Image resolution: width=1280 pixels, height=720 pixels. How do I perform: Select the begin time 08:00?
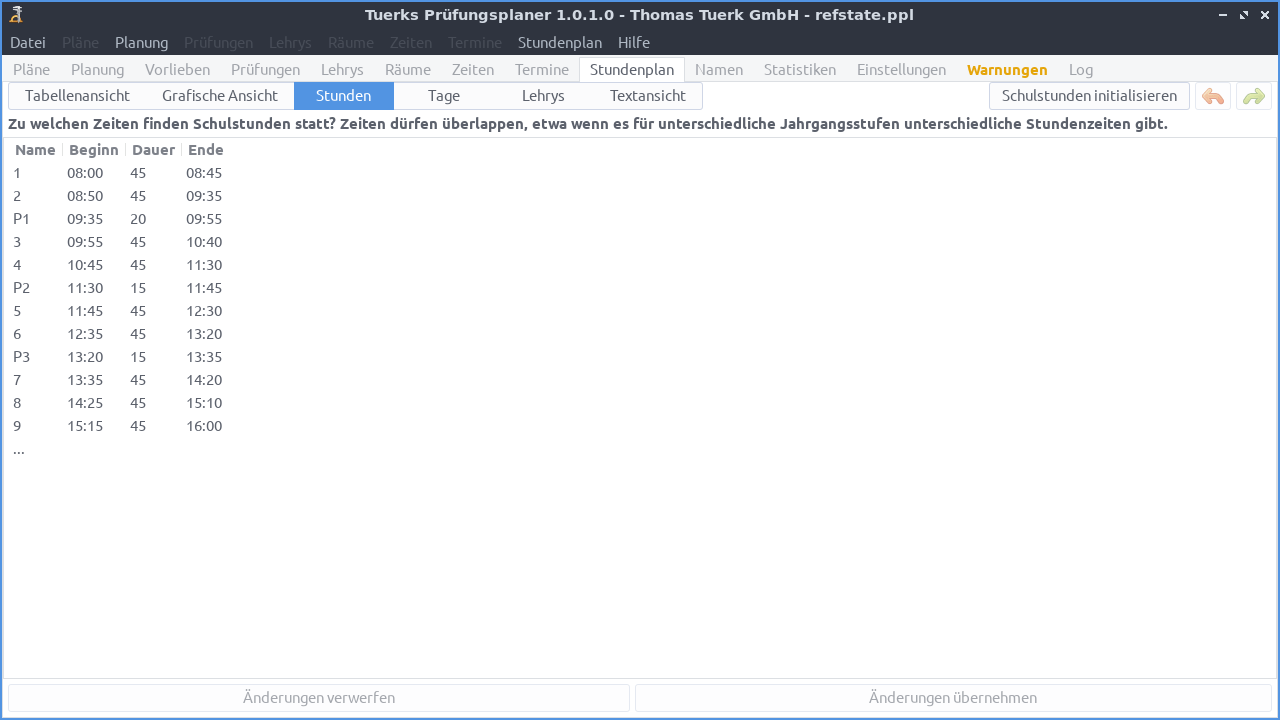coord(85,173)
